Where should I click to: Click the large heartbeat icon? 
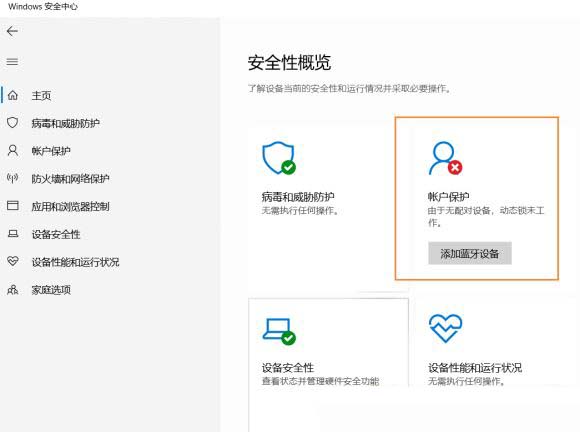click(x=445, y=328)
